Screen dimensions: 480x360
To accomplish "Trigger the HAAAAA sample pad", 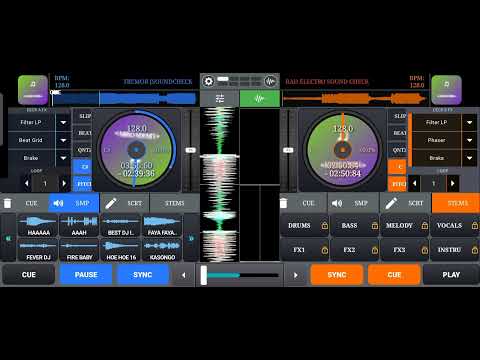I will pos(38,226).
